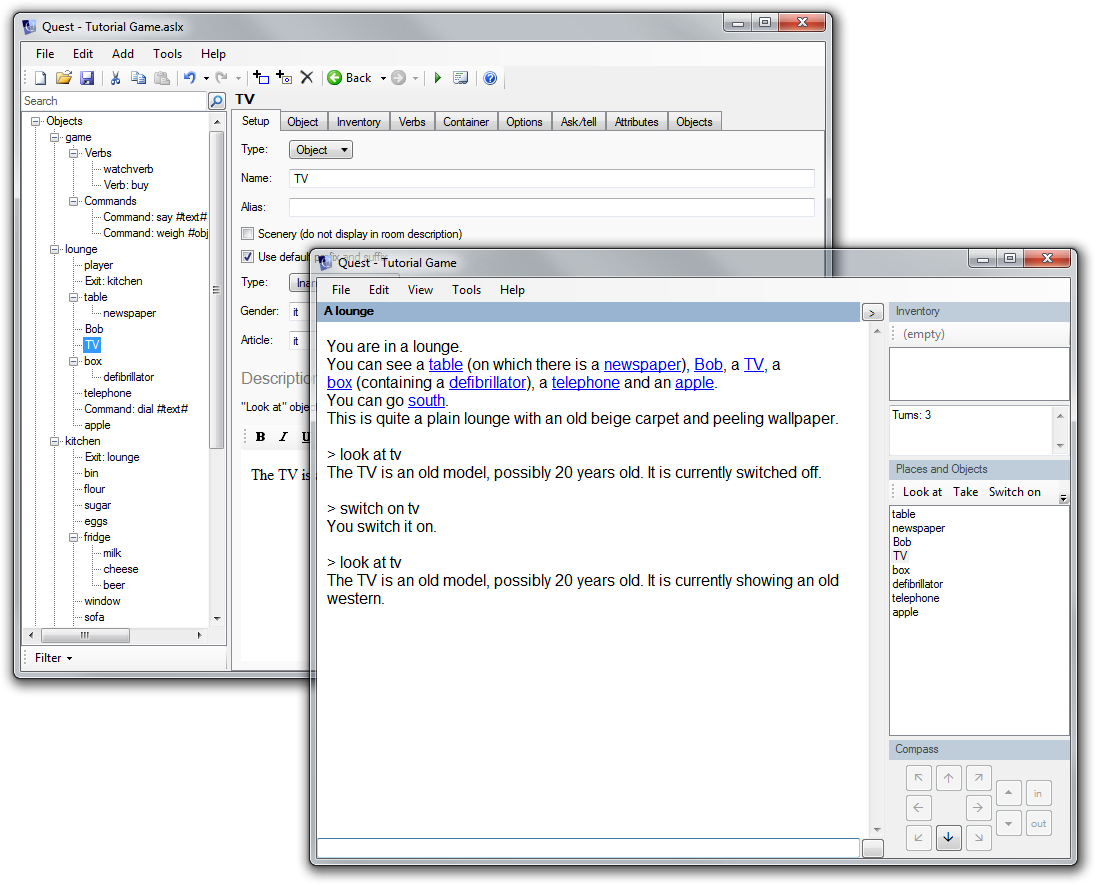The height and width of the screenshot is (885, 1101).
Task: Collapse the lounge node in tree
Action: (54, 249)
